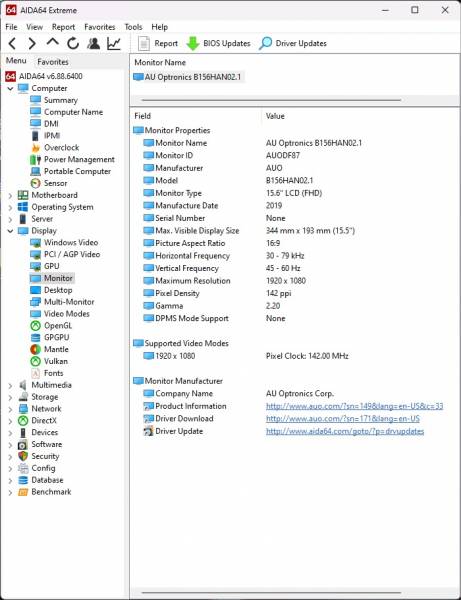This screenshot has width=461, height=600.
Task: Select the Windows Video icon
Action: [x=36, y=243]
